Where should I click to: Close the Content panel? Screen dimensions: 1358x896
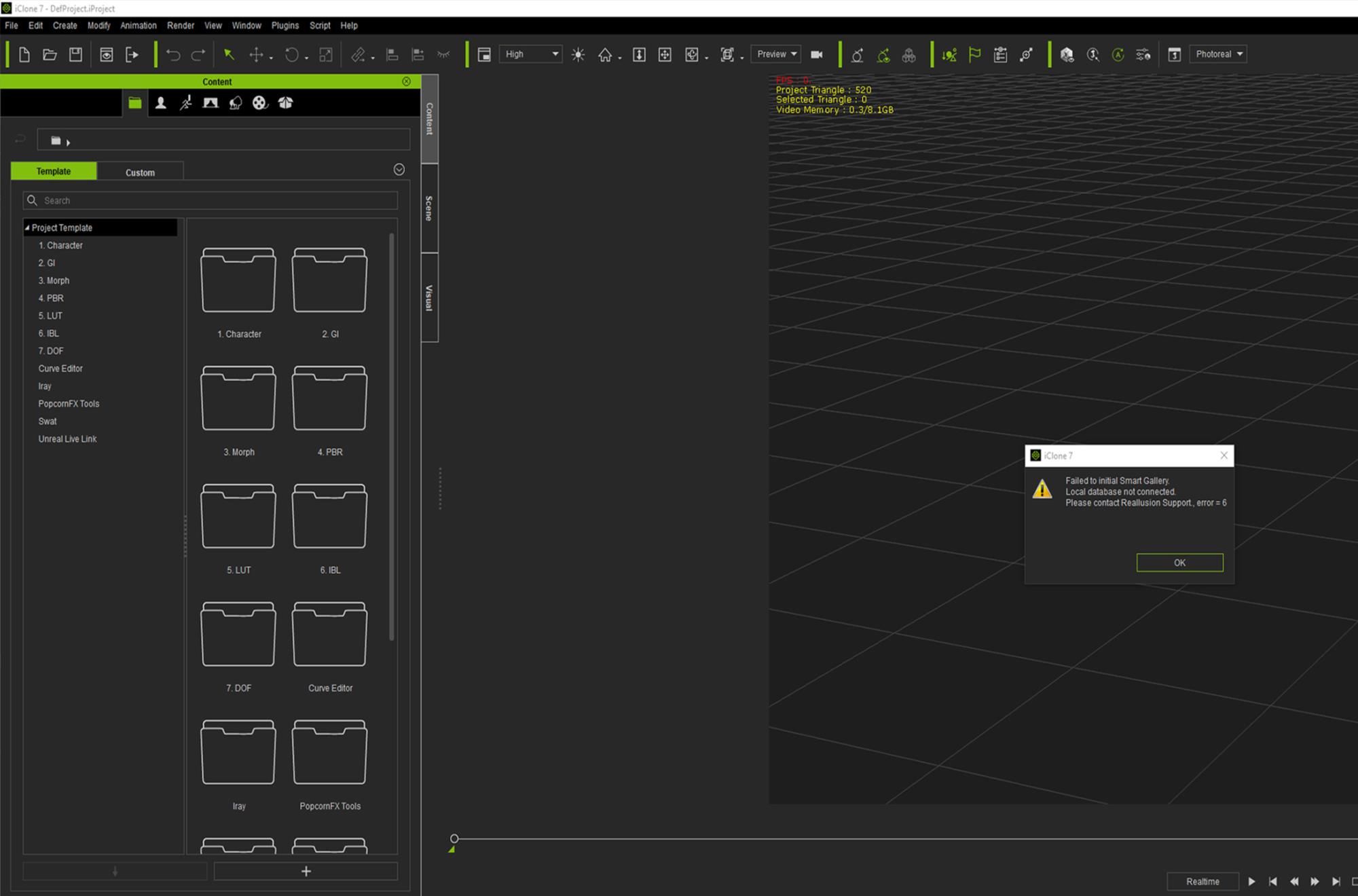pos(406,81)
